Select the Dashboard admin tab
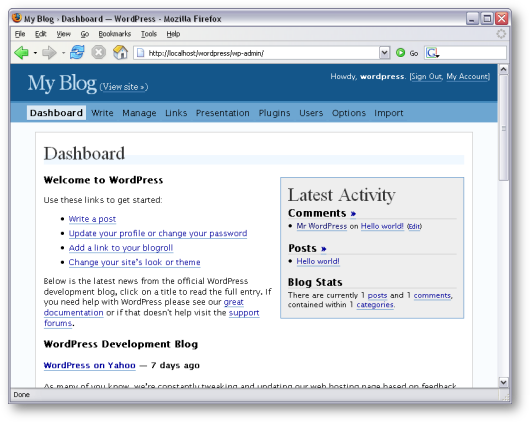 click(x=56, y=113)
